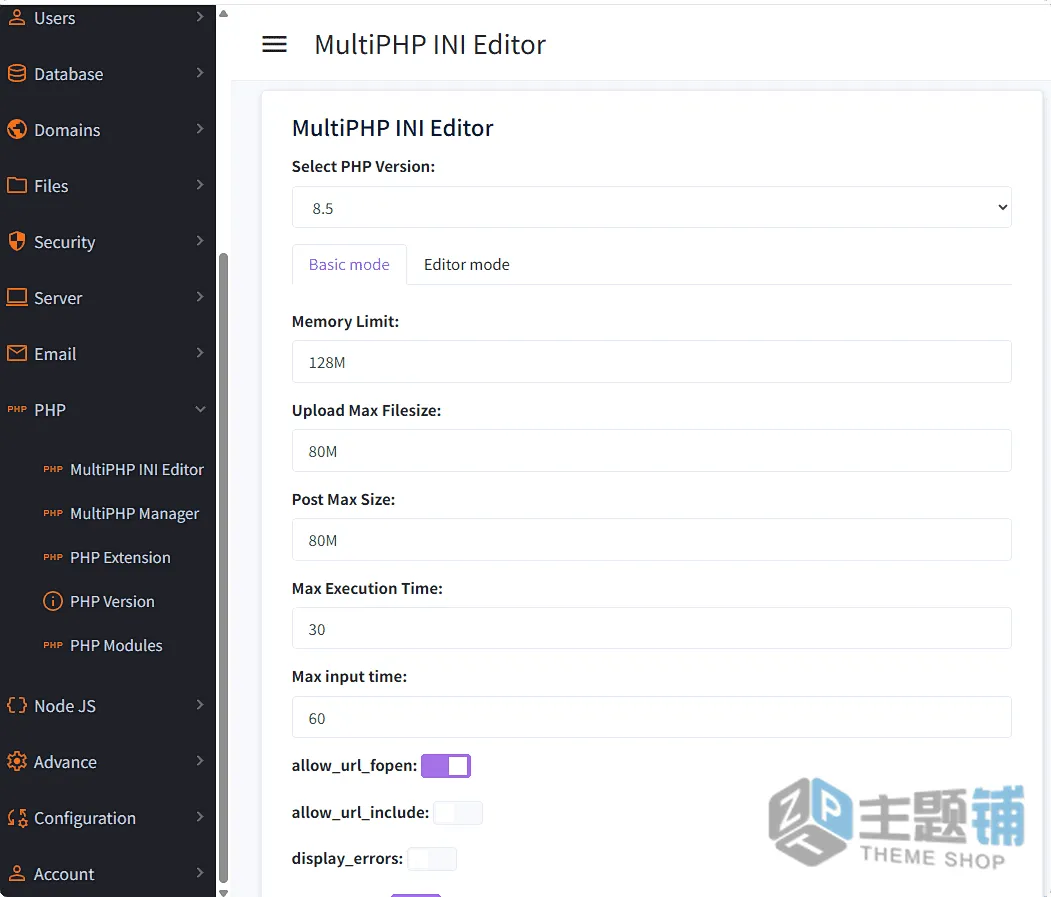Click the Users sidebar icon
Image resolution: width=1051 pixels, height=897 pixels.
(x=17, y=17)
